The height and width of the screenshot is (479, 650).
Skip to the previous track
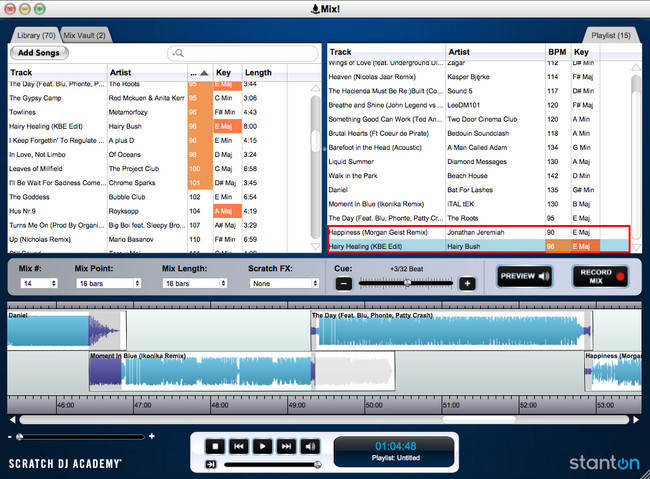pos(238,447)
